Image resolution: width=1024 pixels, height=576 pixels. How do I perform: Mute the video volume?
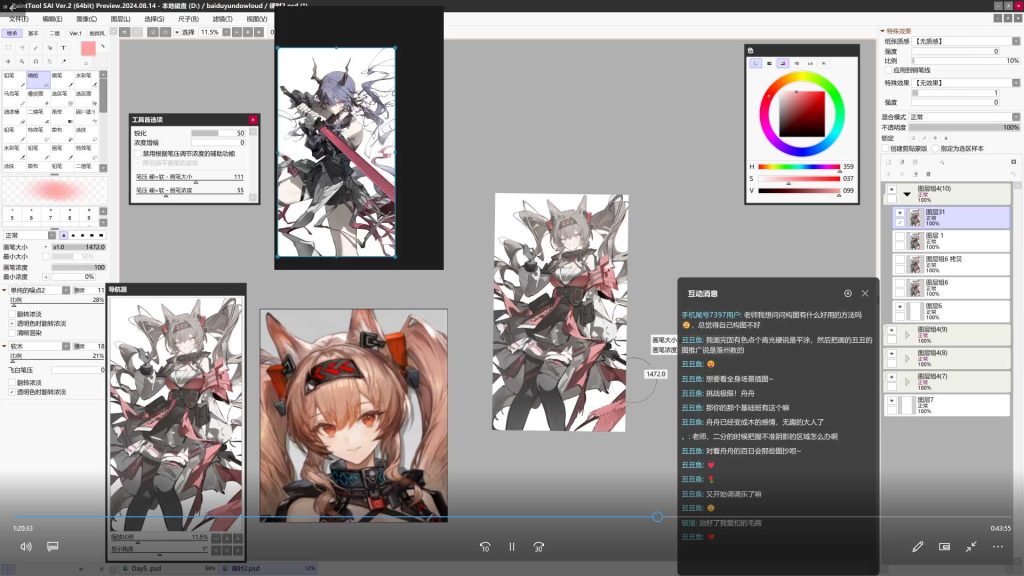click(x=26, y=547)
